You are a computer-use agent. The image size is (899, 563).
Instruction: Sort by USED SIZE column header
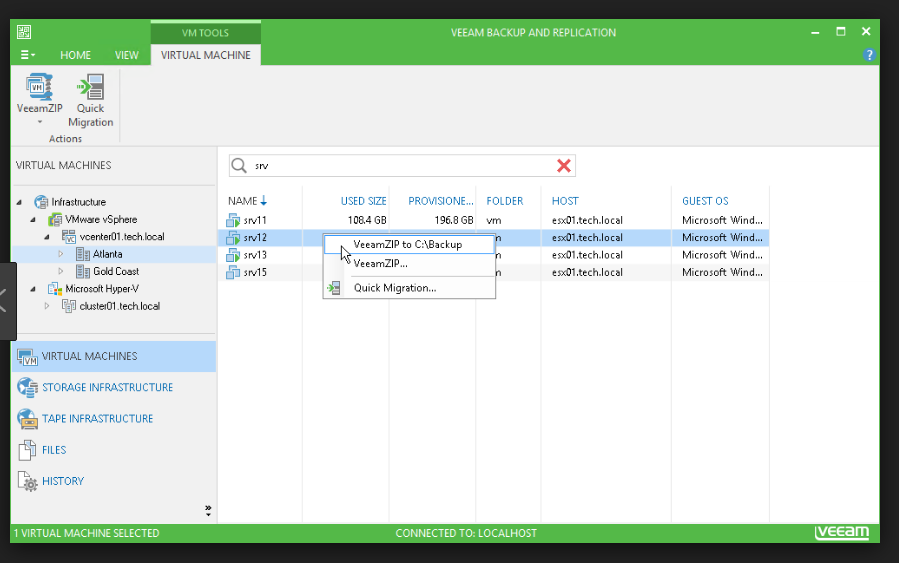[x=363, y=201]
